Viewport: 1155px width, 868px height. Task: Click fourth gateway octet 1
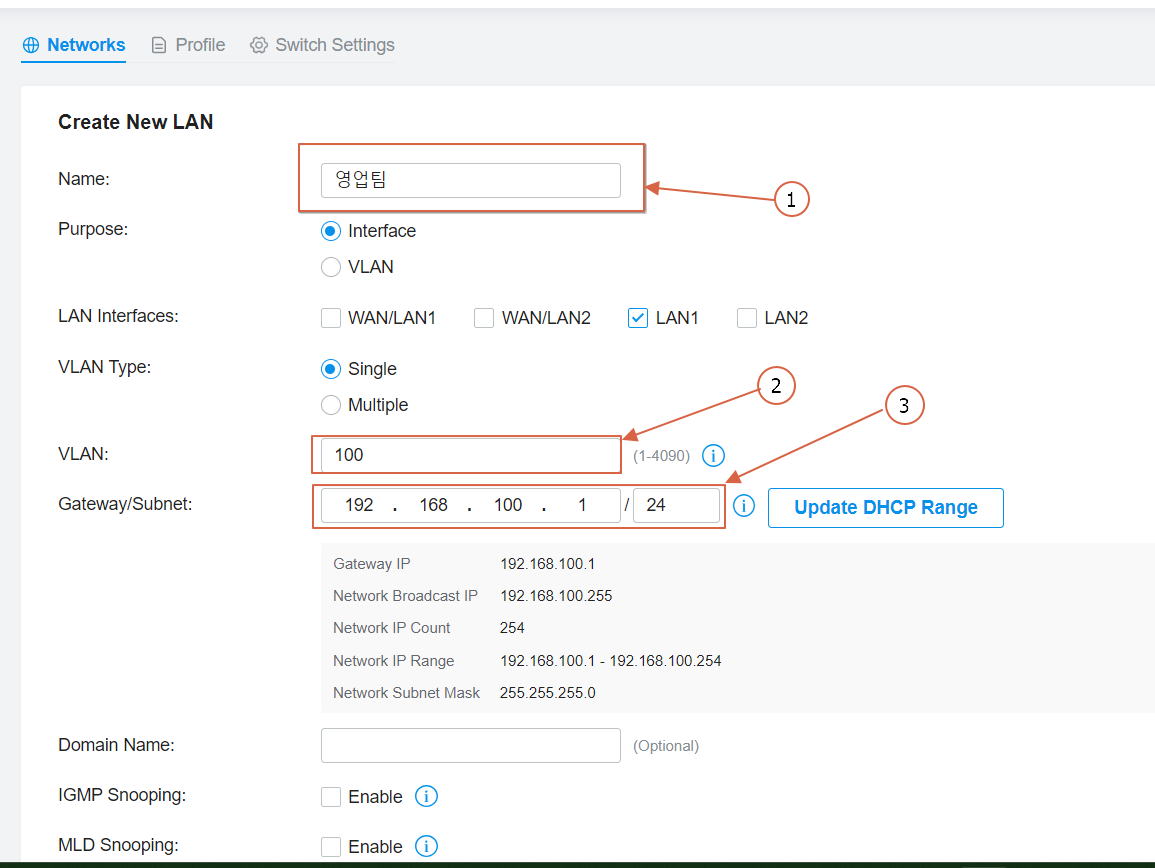(582, 505)
